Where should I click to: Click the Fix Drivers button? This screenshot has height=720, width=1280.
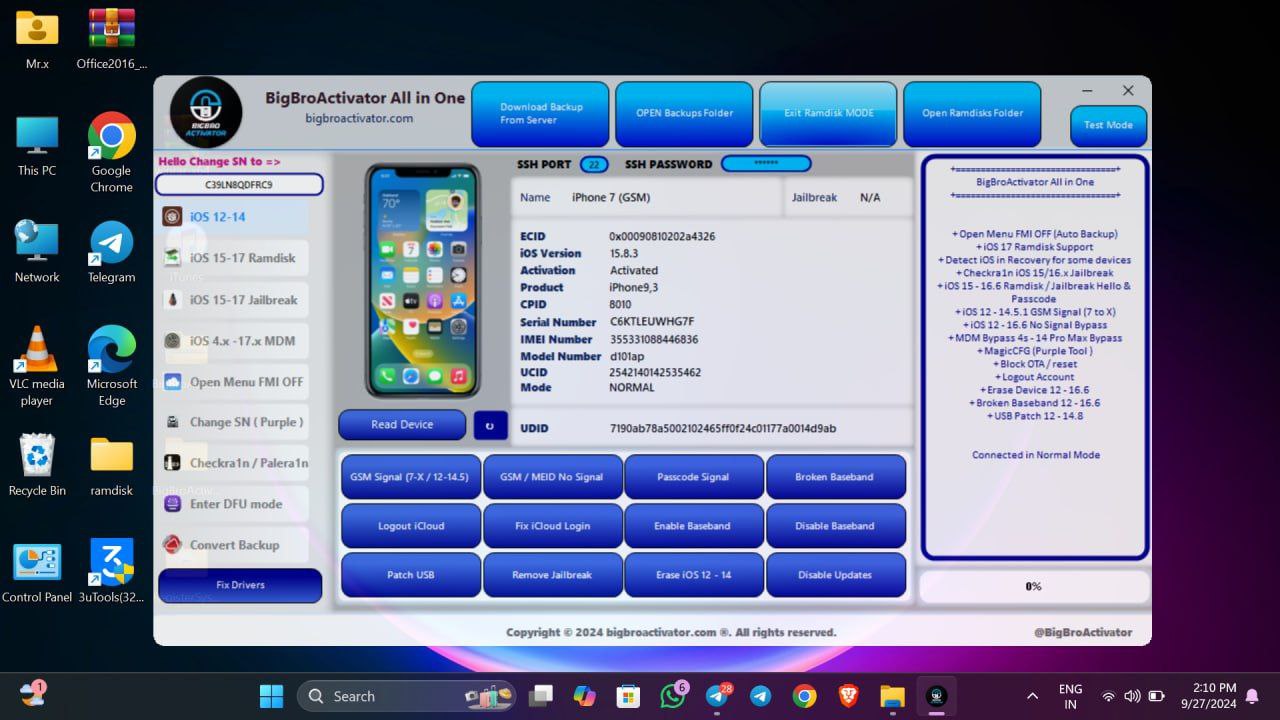(x=240, y=585)
